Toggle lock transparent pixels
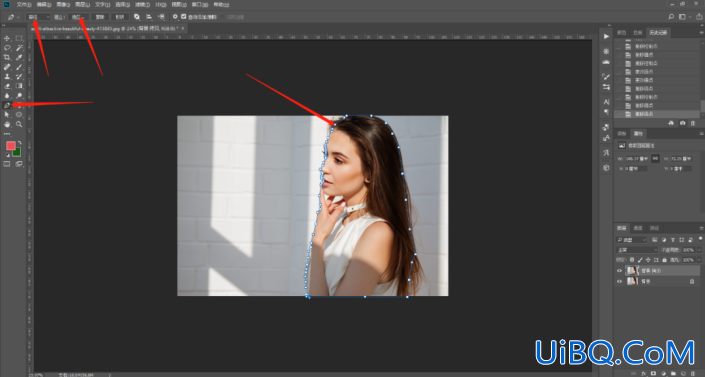Viewport: 705px width, 377px height. (632, 260)
